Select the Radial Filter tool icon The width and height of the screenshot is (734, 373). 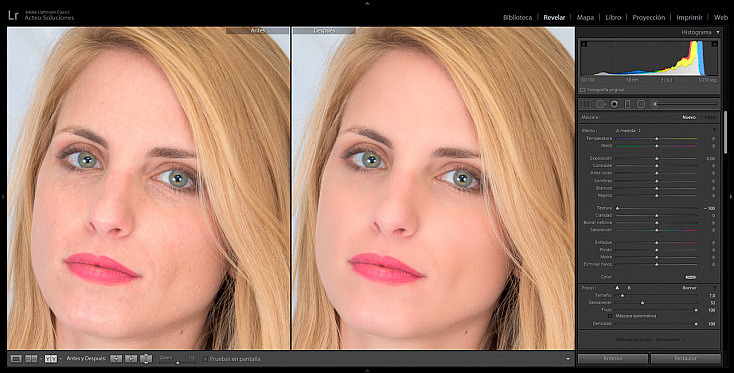click(641, 104)
